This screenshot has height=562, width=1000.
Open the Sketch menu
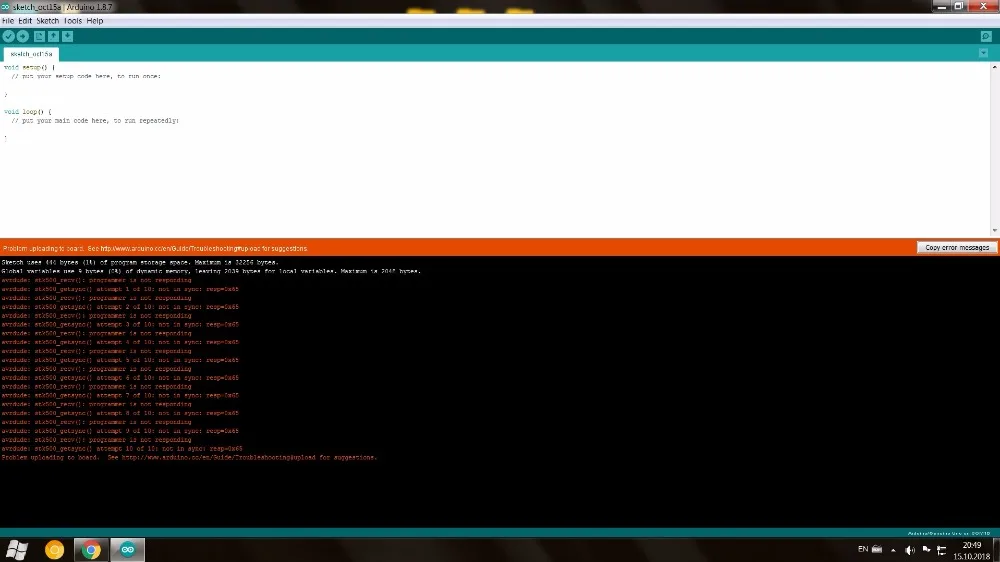pyautogui.click(x=48, y=20)
